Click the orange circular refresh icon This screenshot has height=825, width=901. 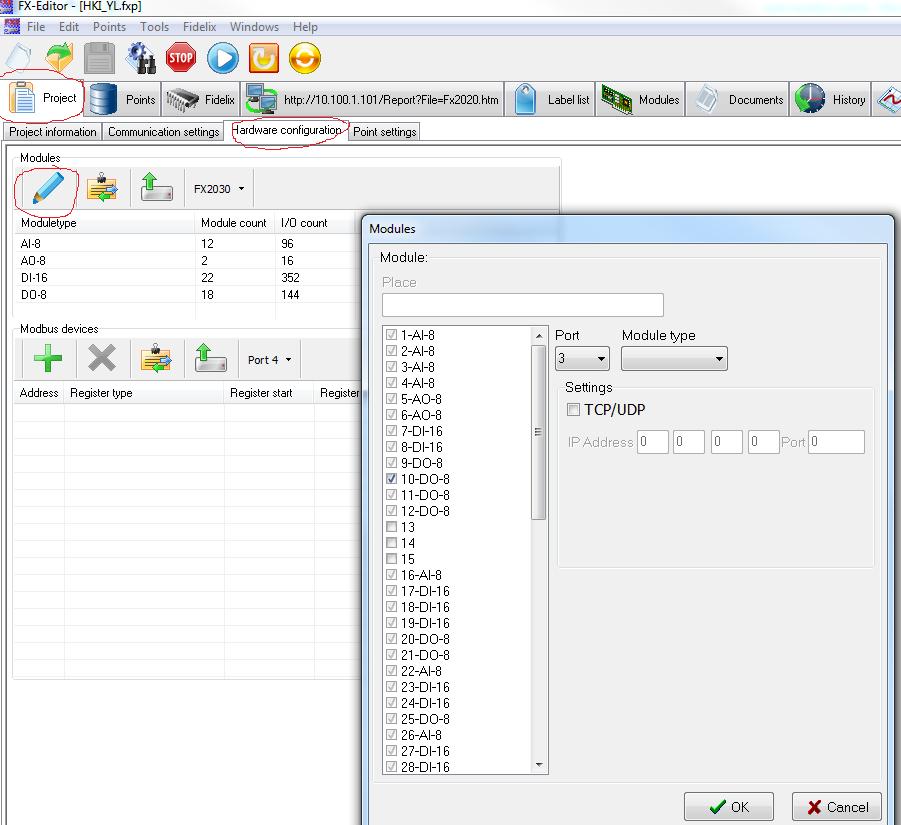pos(305,58)
